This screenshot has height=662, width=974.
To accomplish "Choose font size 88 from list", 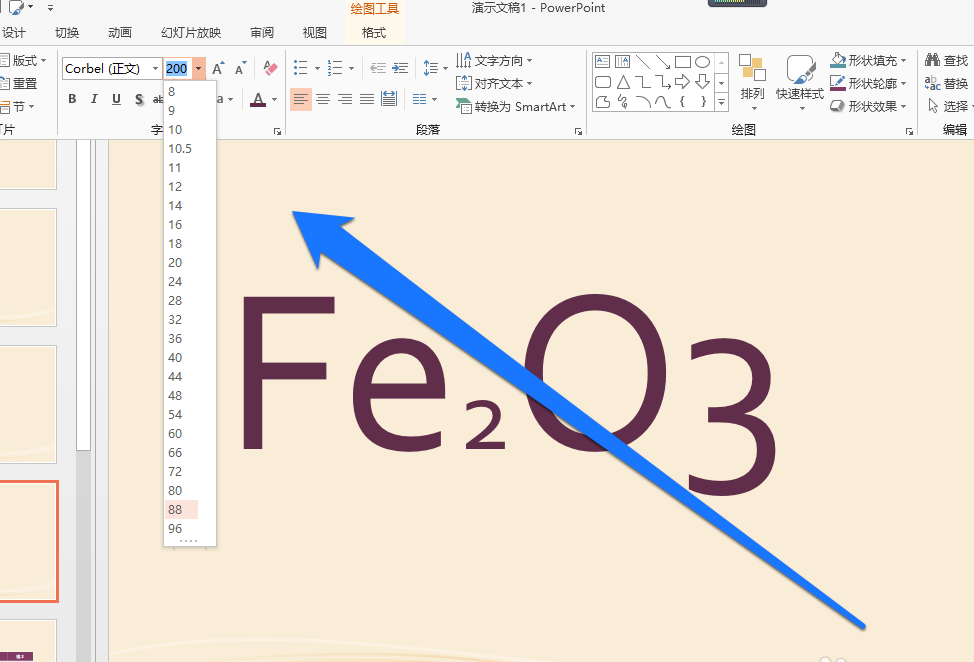I will (x=181, y=509).
